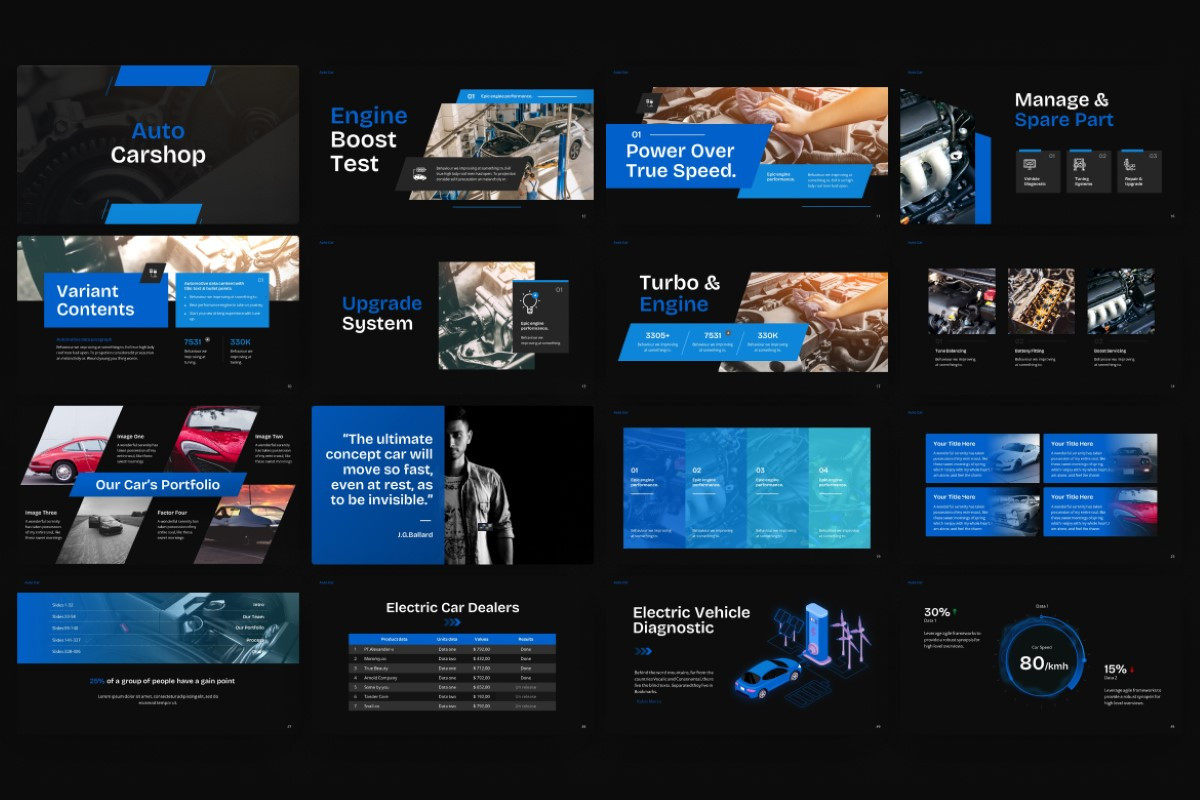Click the lightbulb icon on Upgrade System slide
Image resolution: width=1200 pixels, height=800 pixels.
click(530, 301)
